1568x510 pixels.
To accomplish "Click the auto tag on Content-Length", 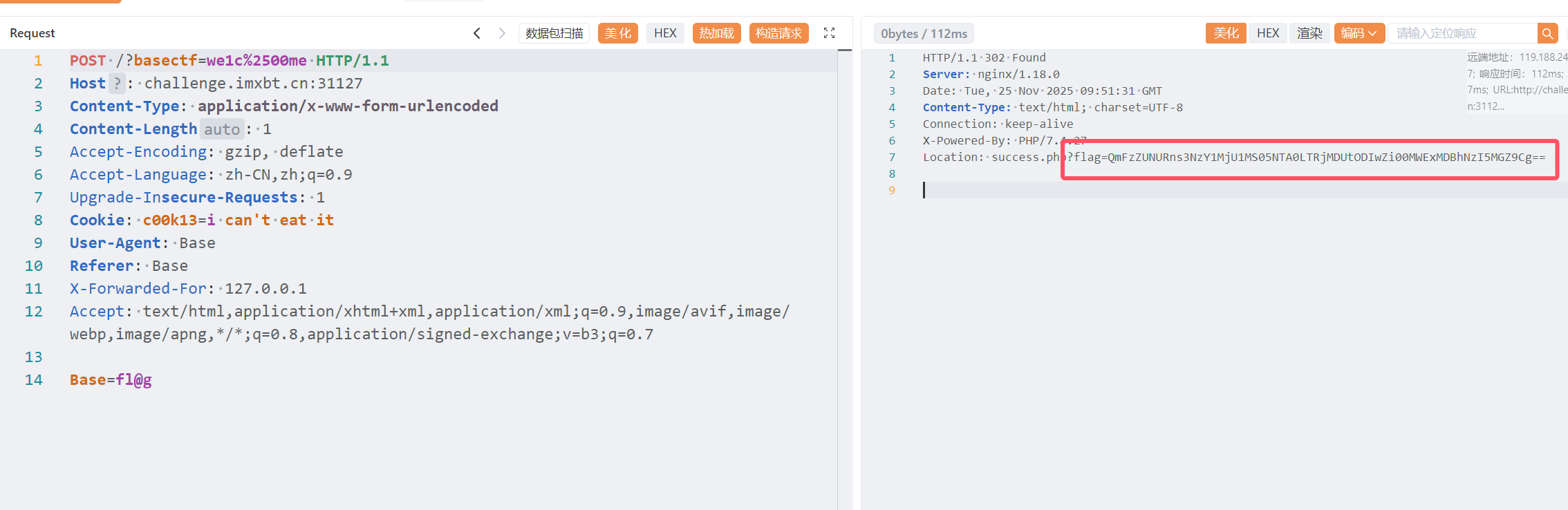I will [x=222, y=129].
